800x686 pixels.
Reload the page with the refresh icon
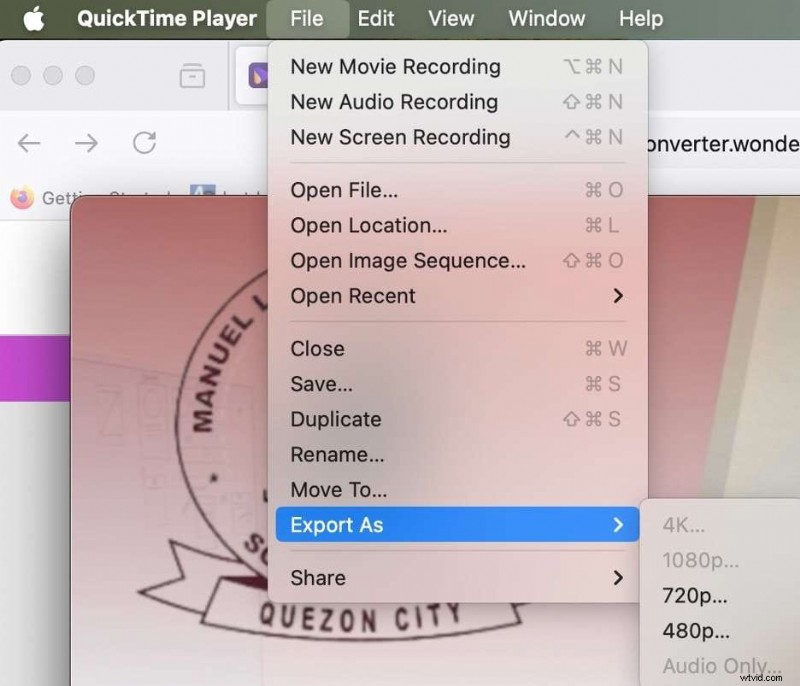tap(145, 143)
